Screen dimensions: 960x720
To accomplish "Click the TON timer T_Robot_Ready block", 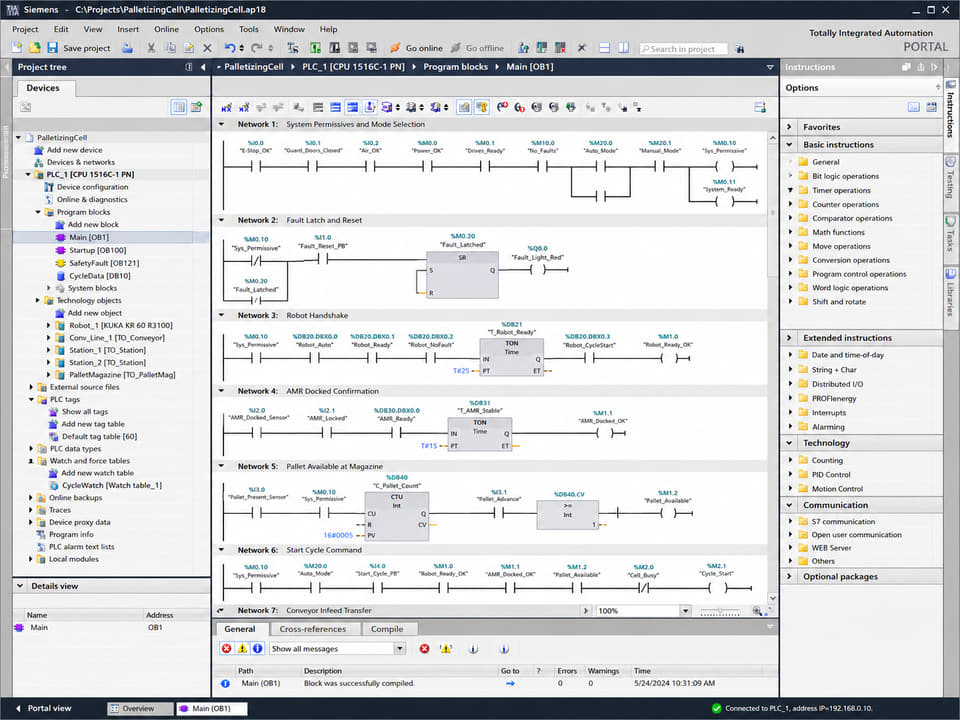I will click(x=512, y=358).
